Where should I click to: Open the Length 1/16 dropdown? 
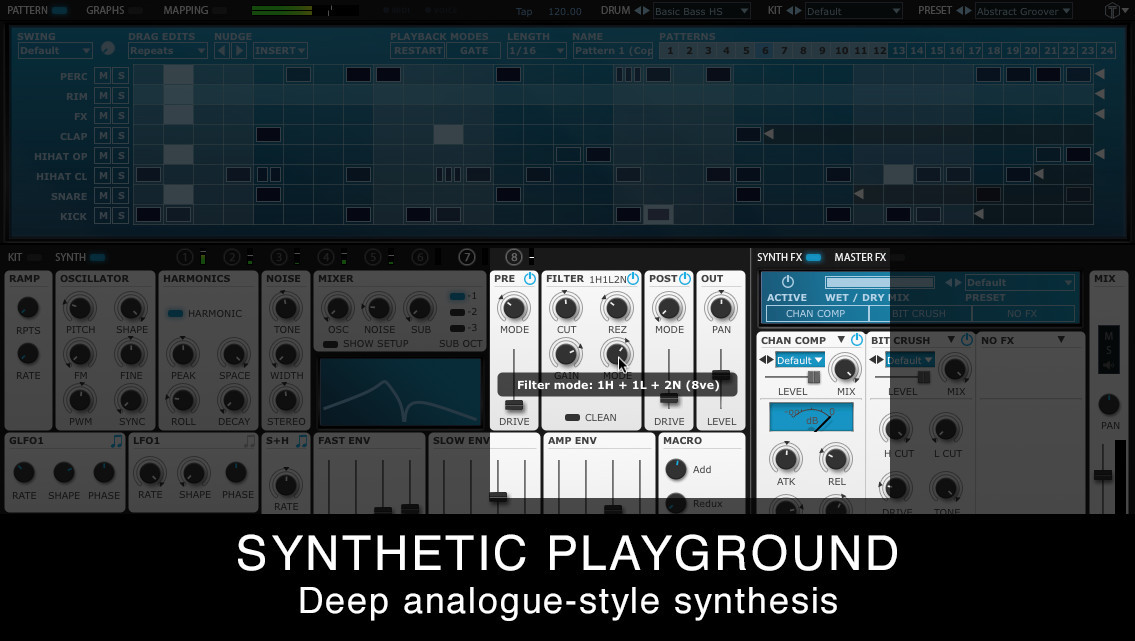pos(536,51)
